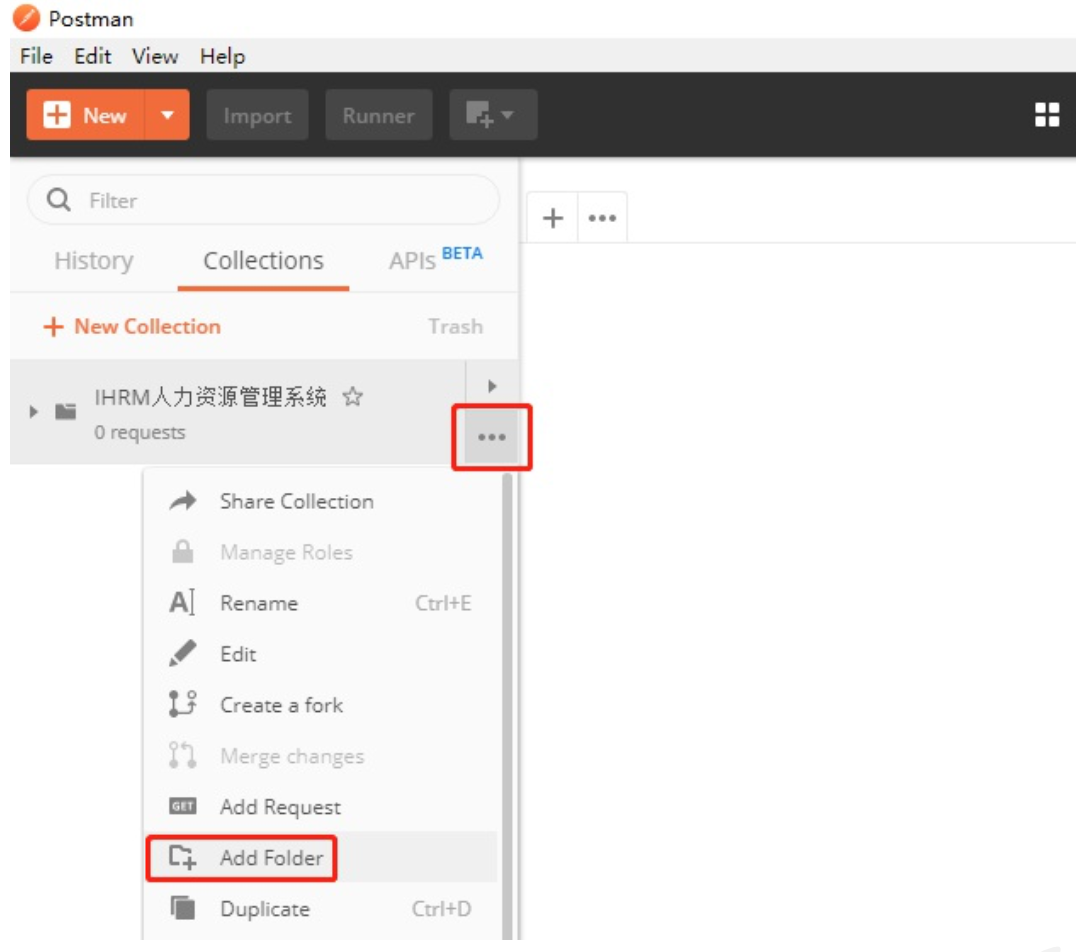Image resolution: width=1076 pixels, height=952 pixels.
Task: Star the IHRM collection
Action: [352, 396]
